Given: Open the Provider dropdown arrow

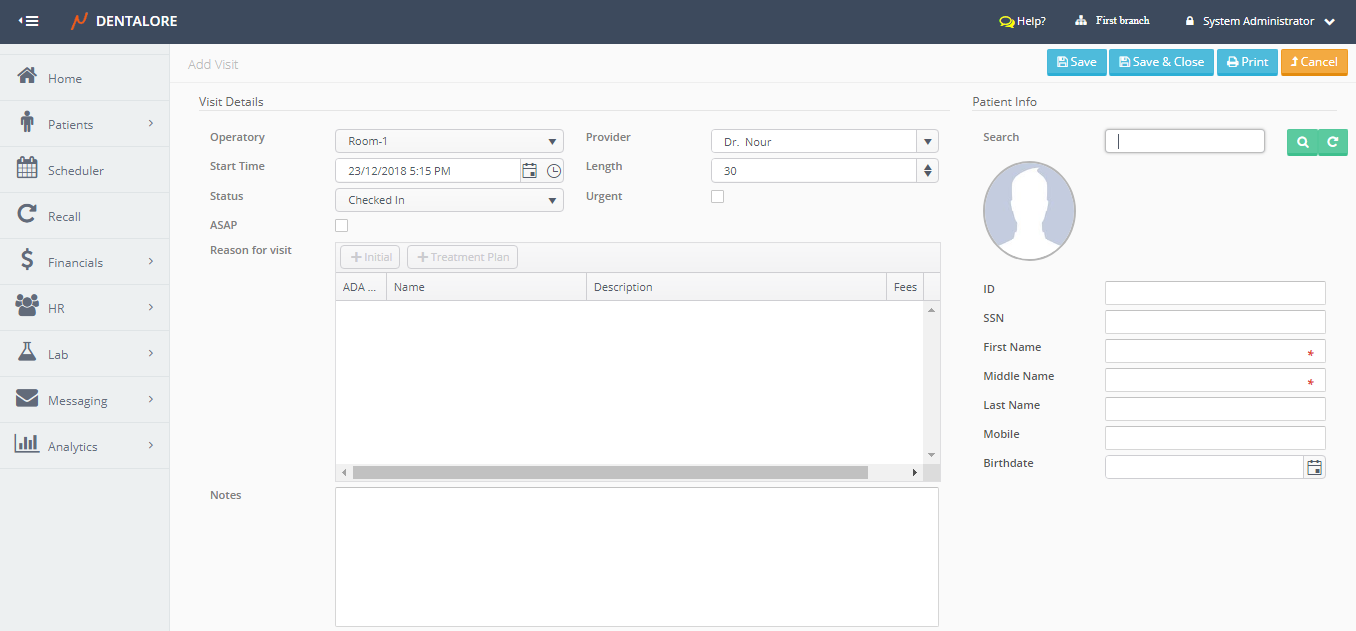Looking at the screenshot, I should click(x=928, y=142).
